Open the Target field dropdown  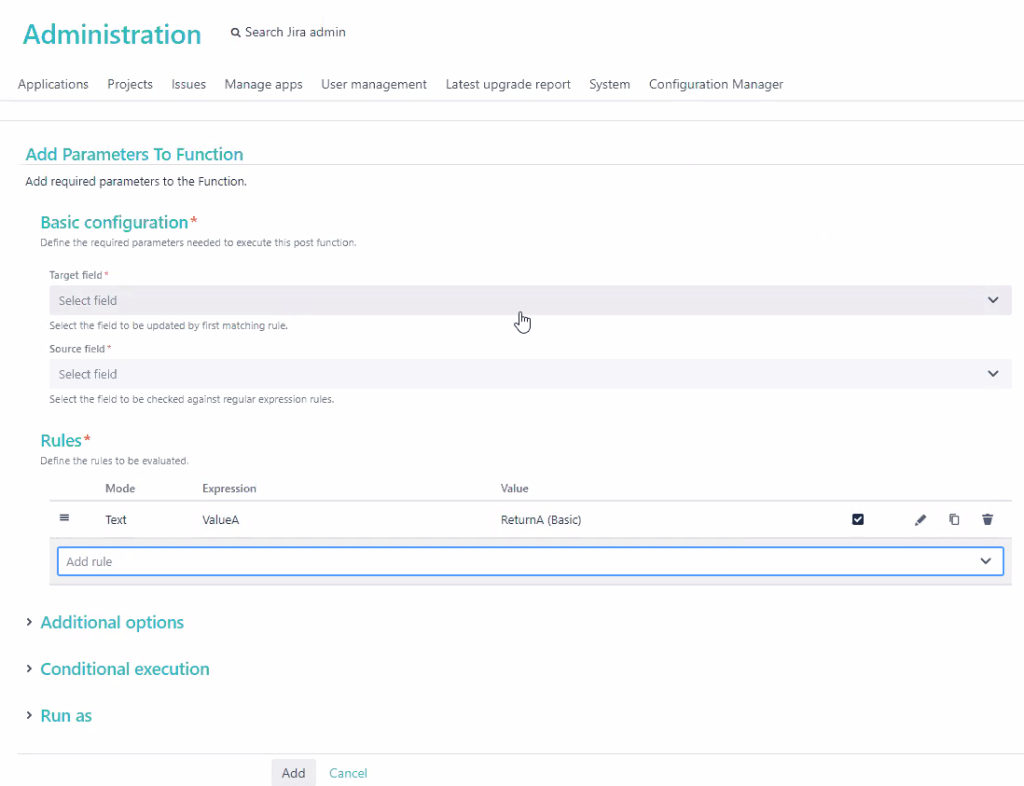530,300
